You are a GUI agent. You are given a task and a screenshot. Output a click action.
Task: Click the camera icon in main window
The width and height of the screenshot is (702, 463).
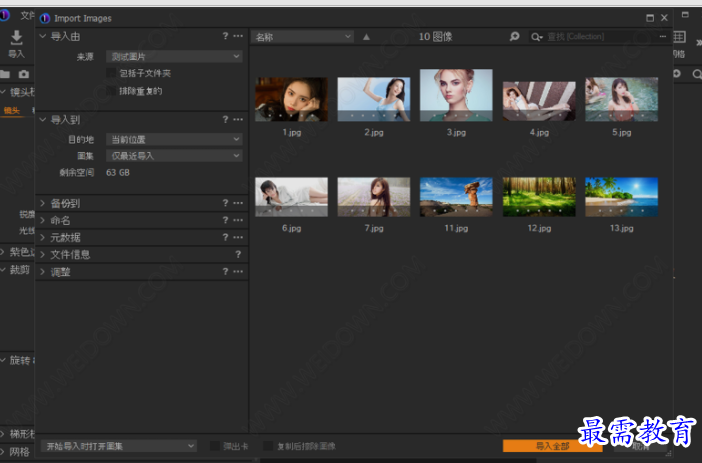point(24,74)
